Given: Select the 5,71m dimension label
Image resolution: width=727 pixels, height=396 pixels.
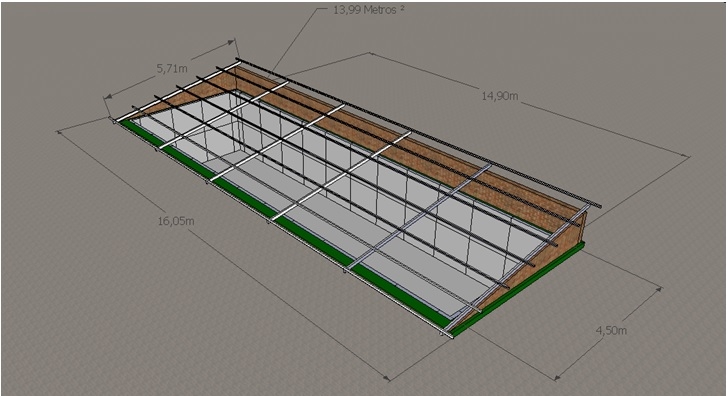Looking at the screenshot, I should click(172, 69).
